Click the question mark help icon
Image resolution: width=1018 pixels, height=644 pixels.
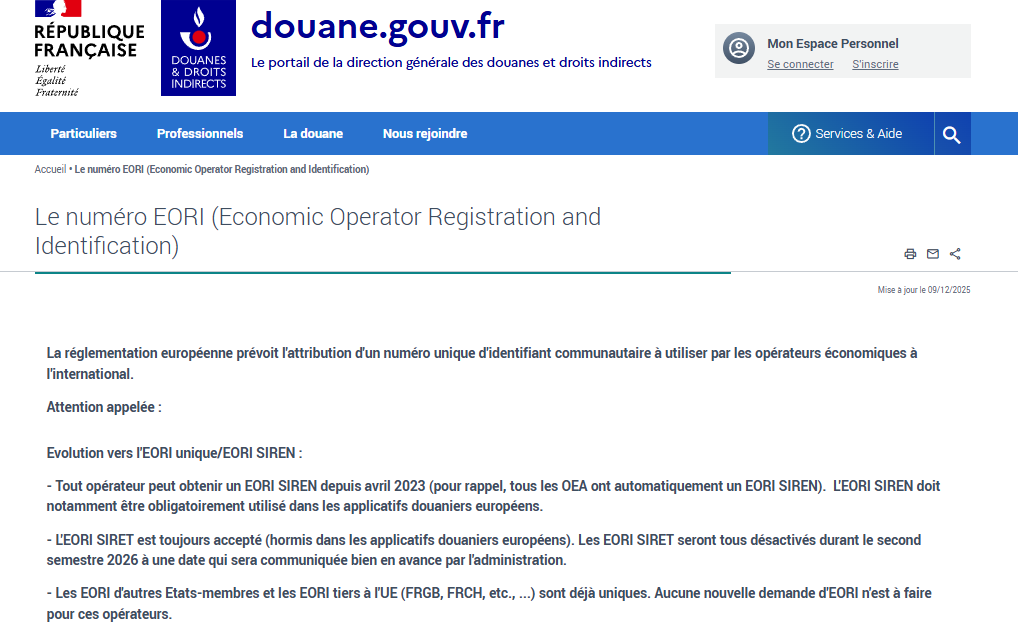point(801,134)
